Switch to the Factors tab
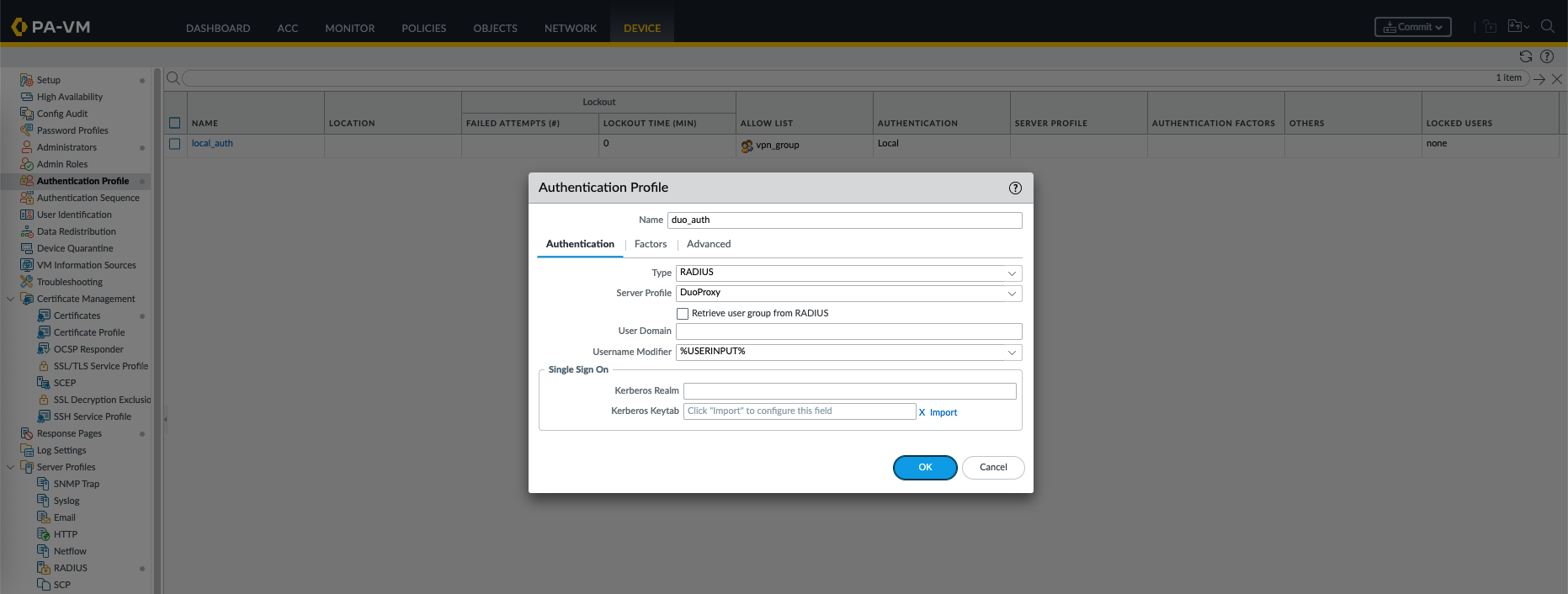 coord(651,244)
